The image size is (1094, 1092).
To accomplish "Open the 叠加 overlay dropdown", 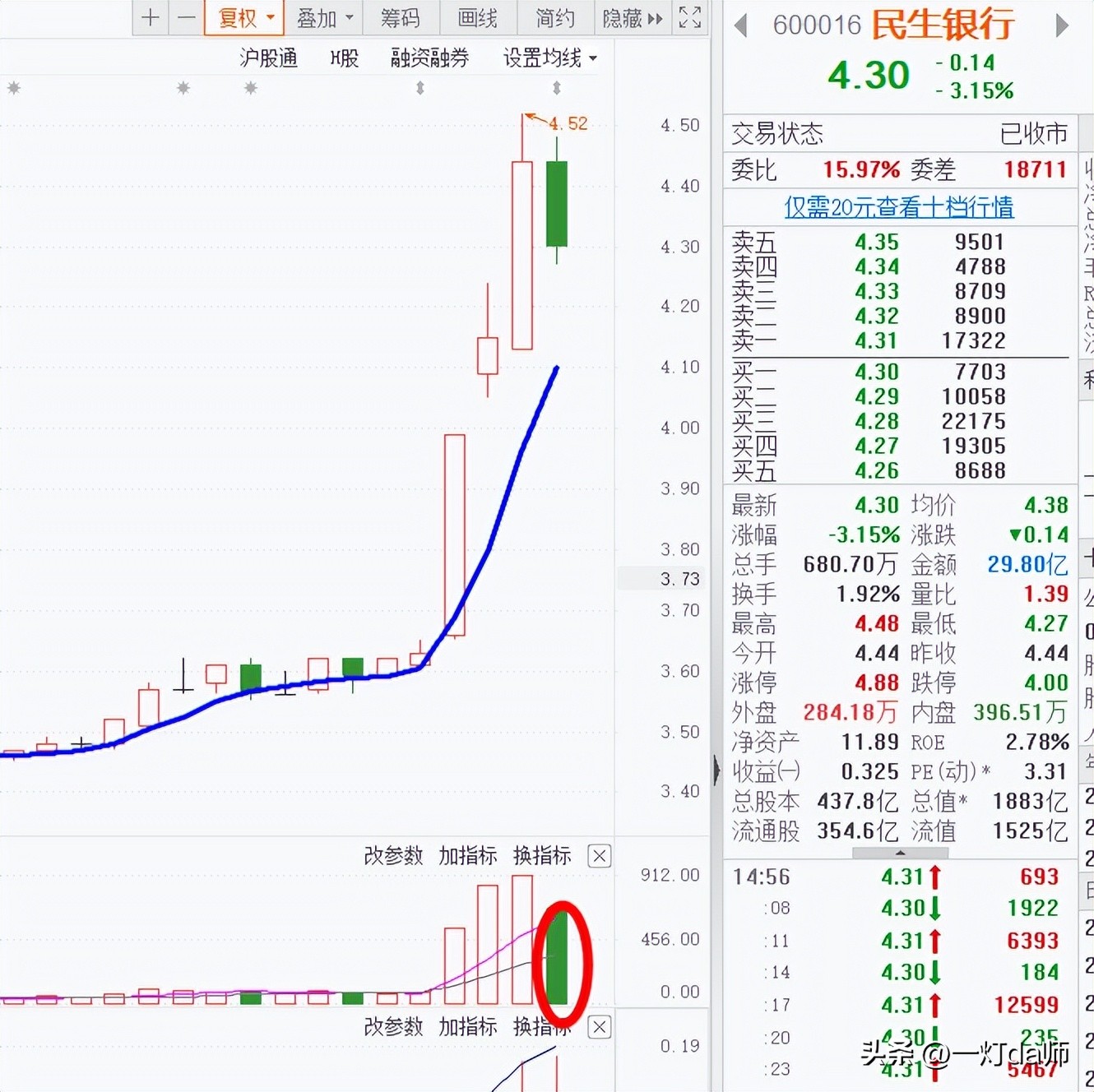I will [318, 17].
